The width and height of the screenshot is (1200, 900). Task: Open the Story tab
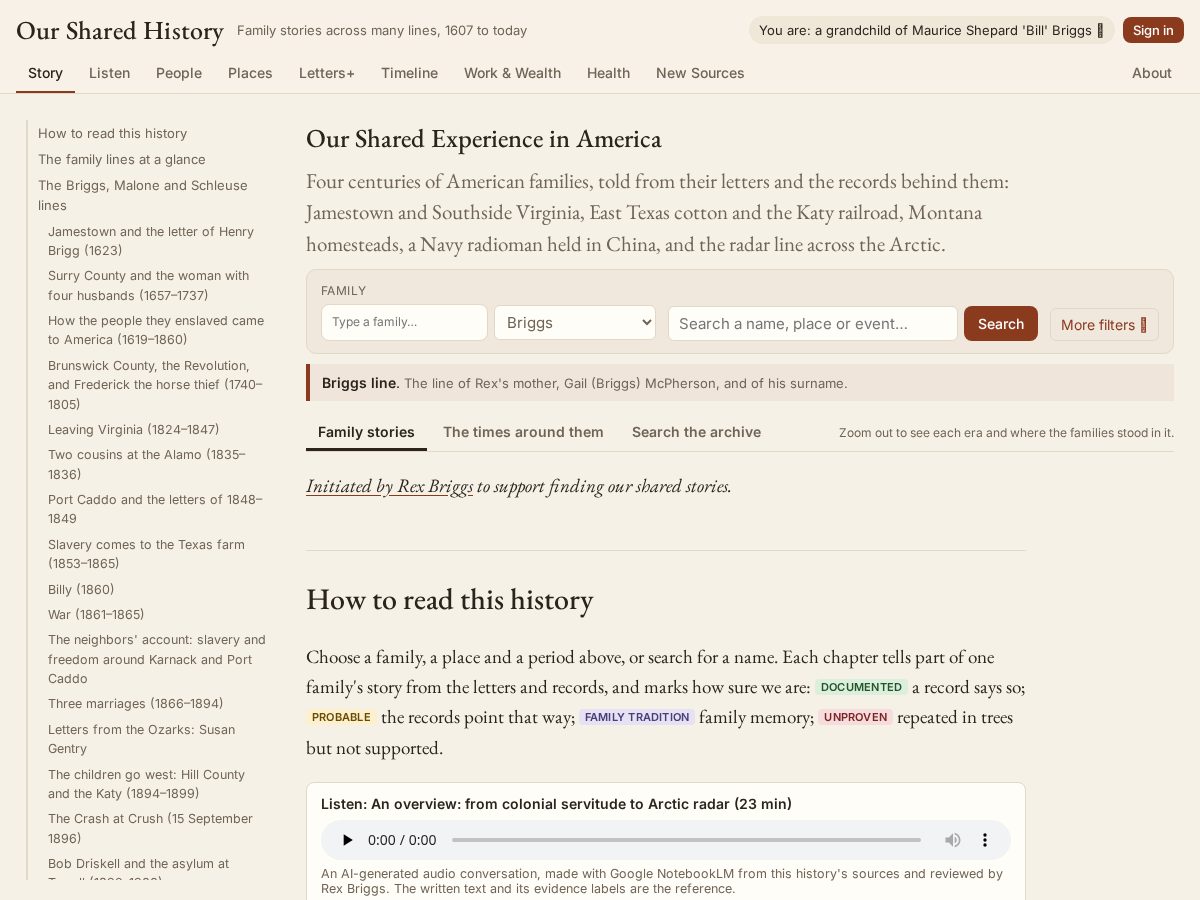(x=45, y=73)
